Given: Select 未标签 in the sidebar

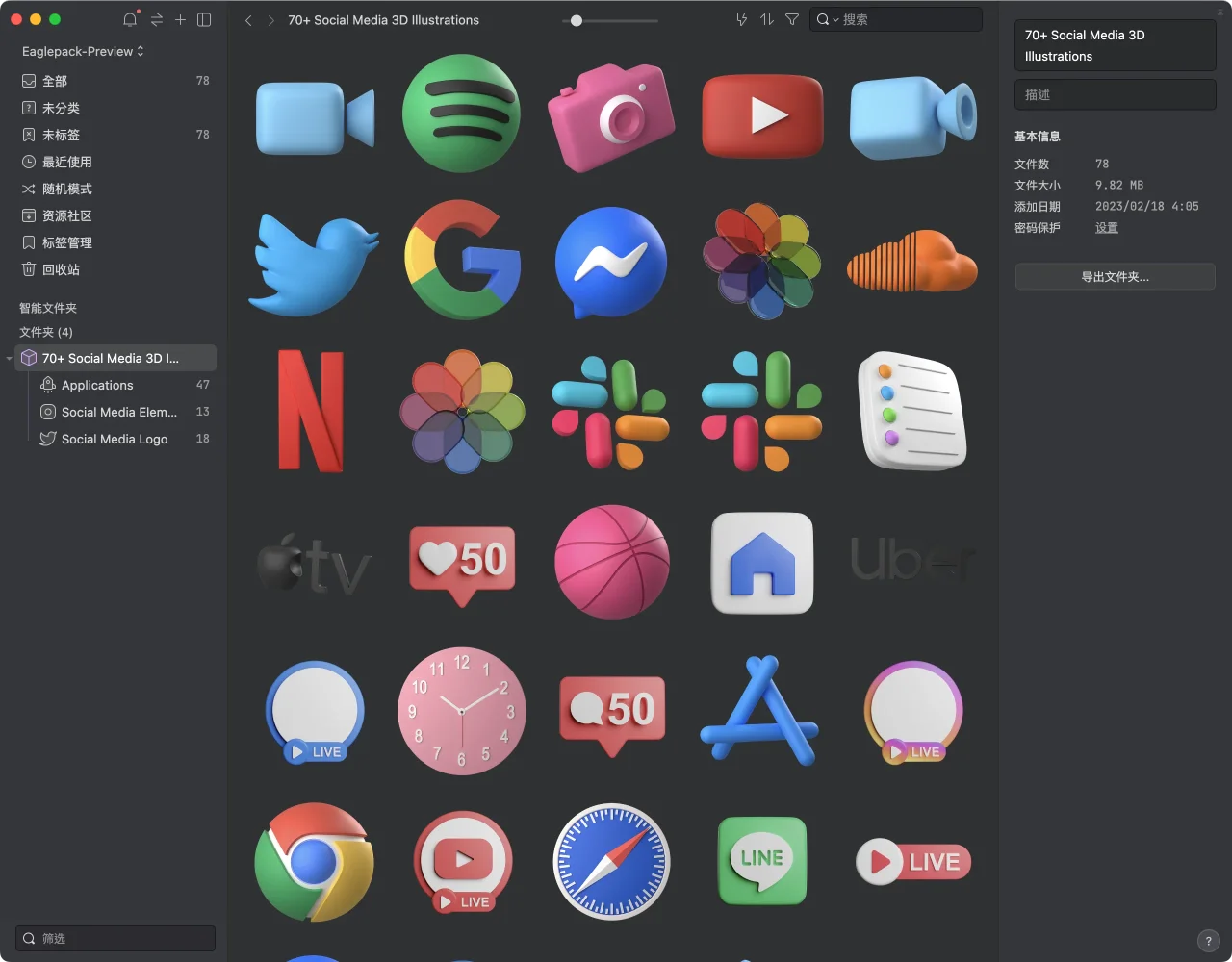Looking at the screenshot, I should tap(115, 135).
